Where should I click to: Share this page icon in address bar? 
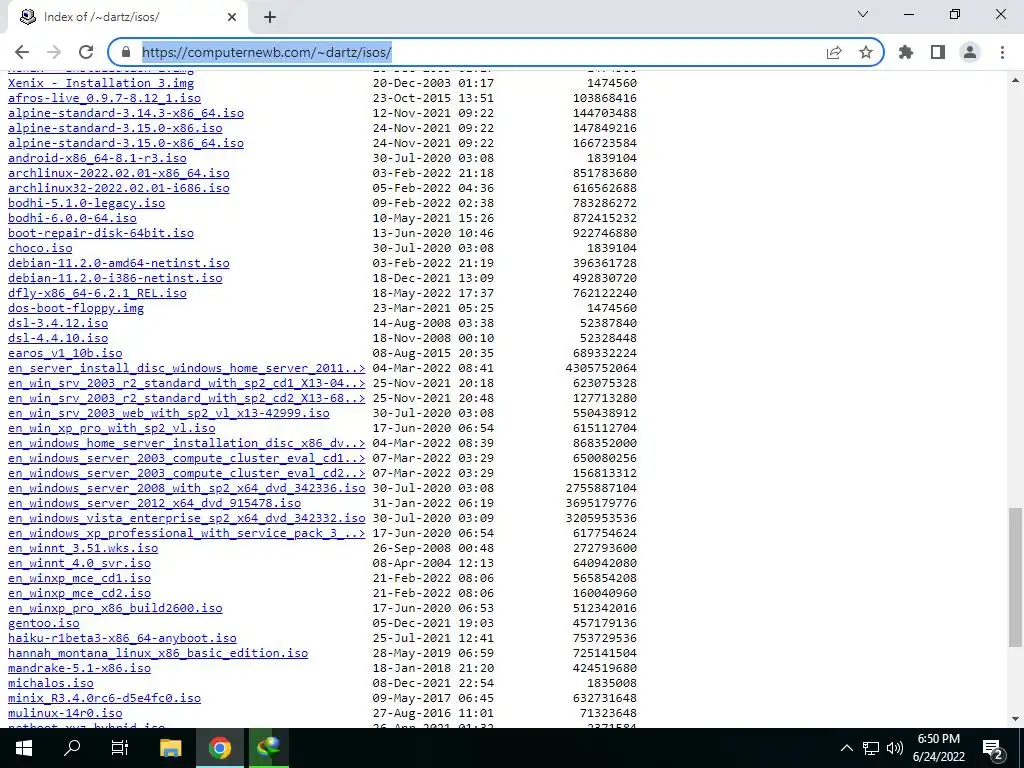tap(834, 52)
